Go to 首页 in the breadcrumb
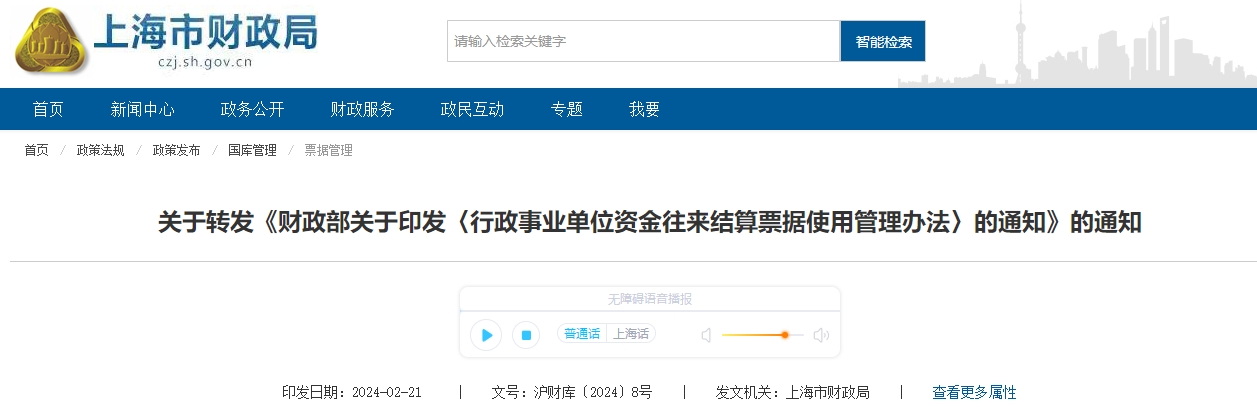The image size is (1257, 407). (x=36, y=150)
